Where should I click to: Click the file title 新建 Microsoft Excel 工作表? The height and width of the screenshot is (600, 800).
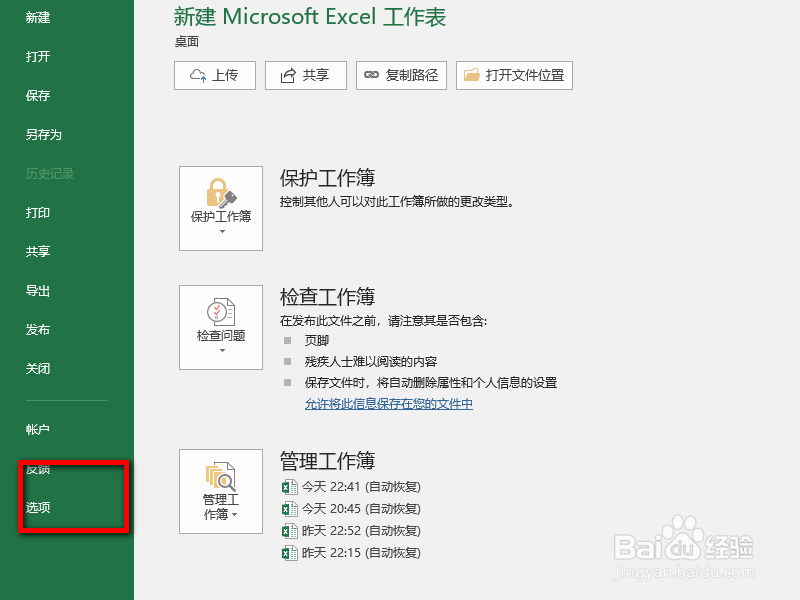pyautogui.click(x=310, y=17)
